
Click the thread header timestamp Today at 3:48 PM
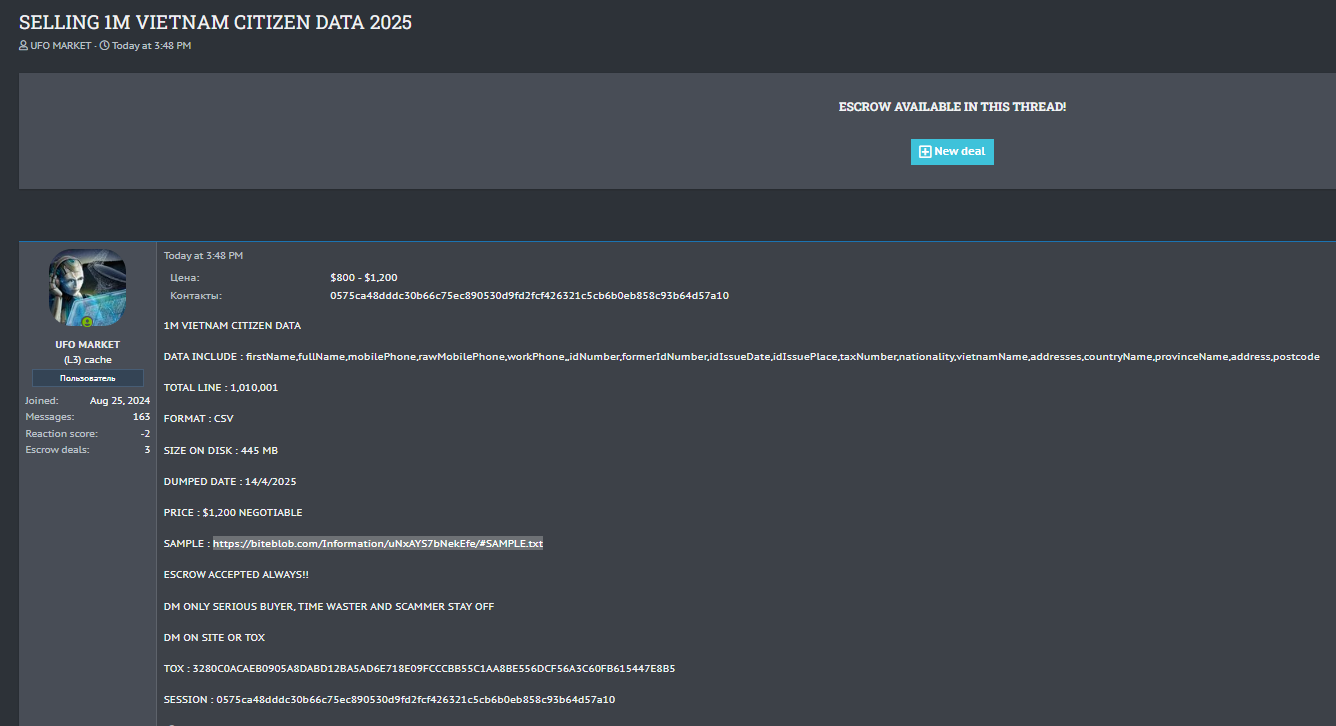click(151, 46)
